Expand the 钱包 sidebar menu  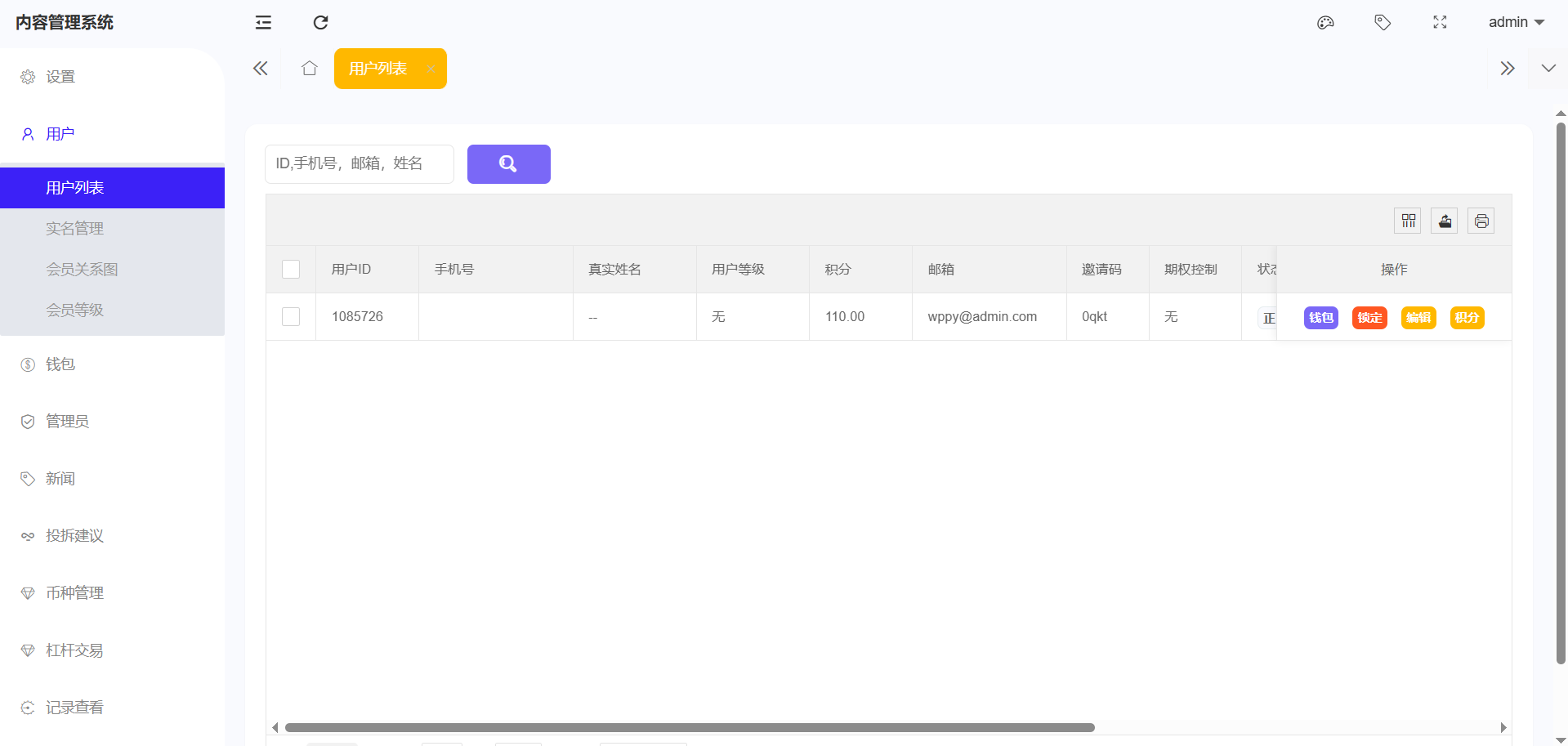tap(60, 364)
